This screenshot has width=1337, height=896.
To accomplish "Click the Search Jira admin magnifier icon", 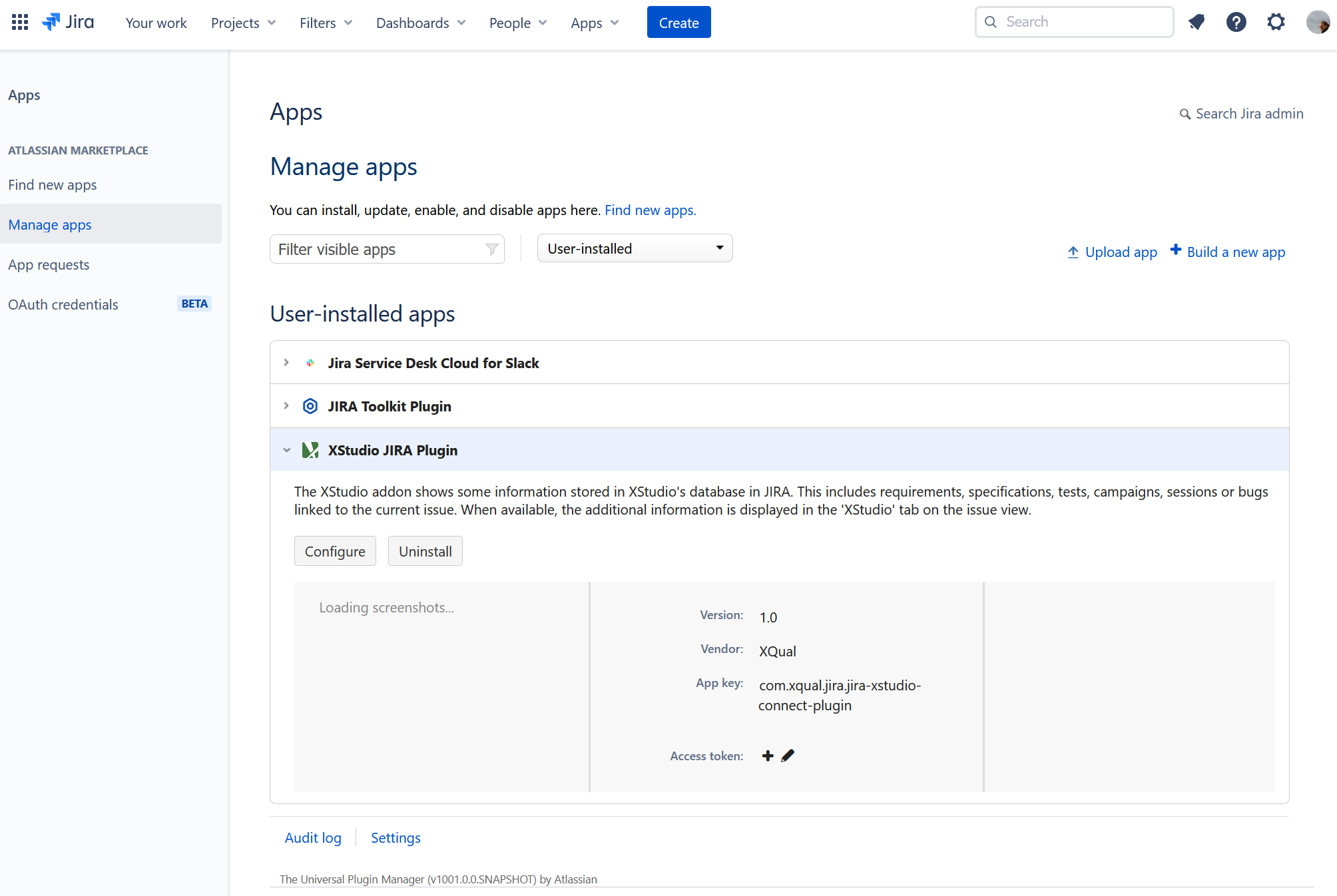I will click(1185, 114).
